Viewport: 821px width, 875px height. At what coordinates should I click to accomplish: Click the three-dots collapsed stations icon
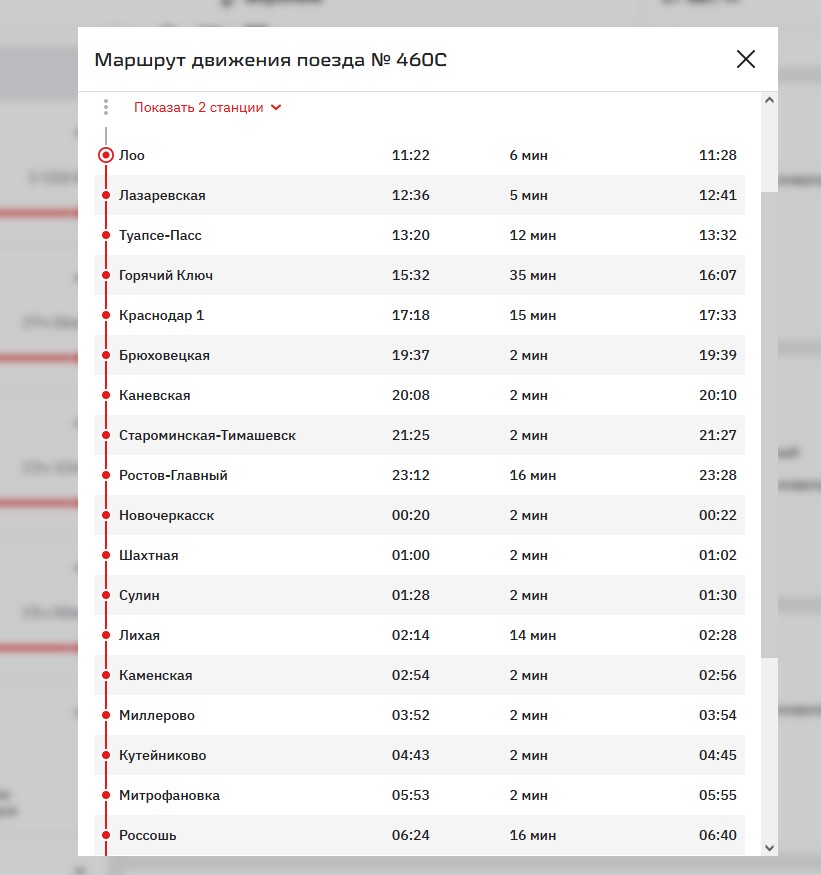pyautogui.click(x=106, y=107)
